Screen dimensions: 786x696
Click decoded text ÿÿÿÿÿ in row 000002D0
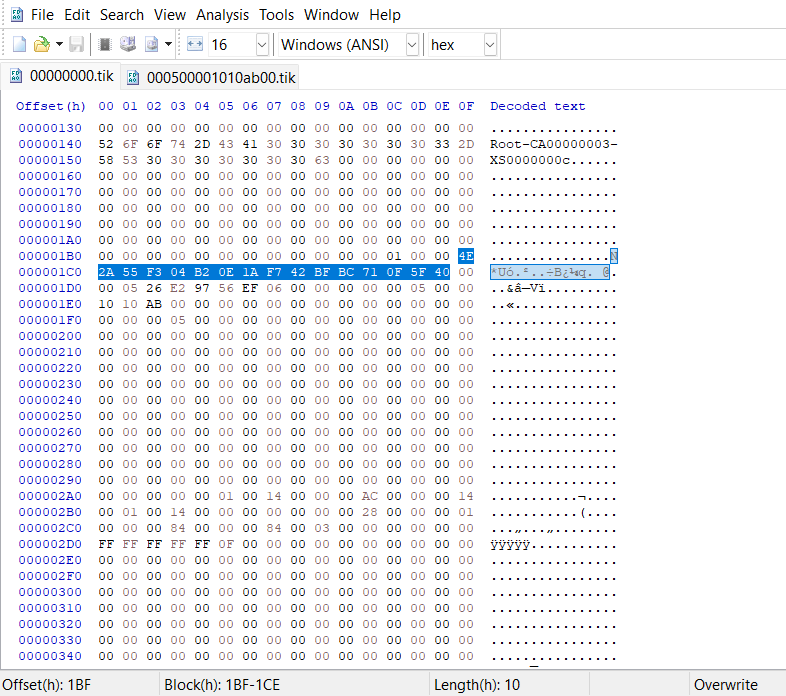510,545
